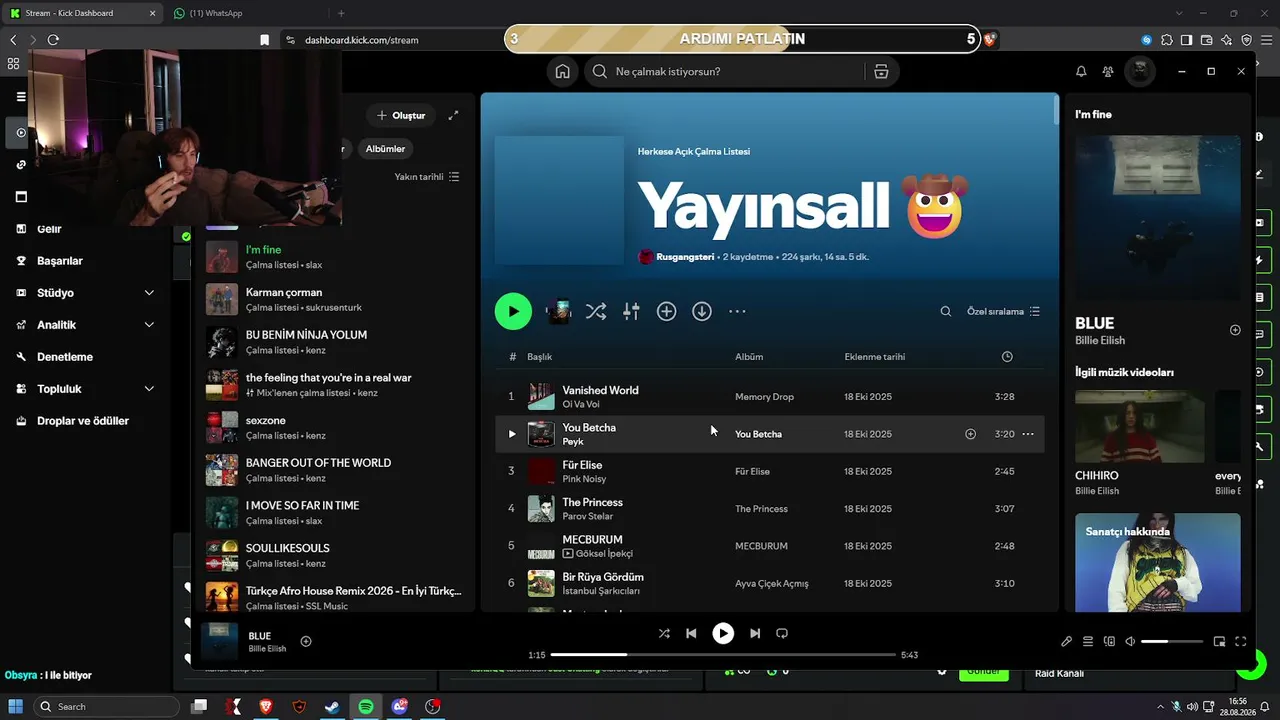Open the play queue icon
The width and height of the screenshot is (1280, 720).
pos(1088,641)
